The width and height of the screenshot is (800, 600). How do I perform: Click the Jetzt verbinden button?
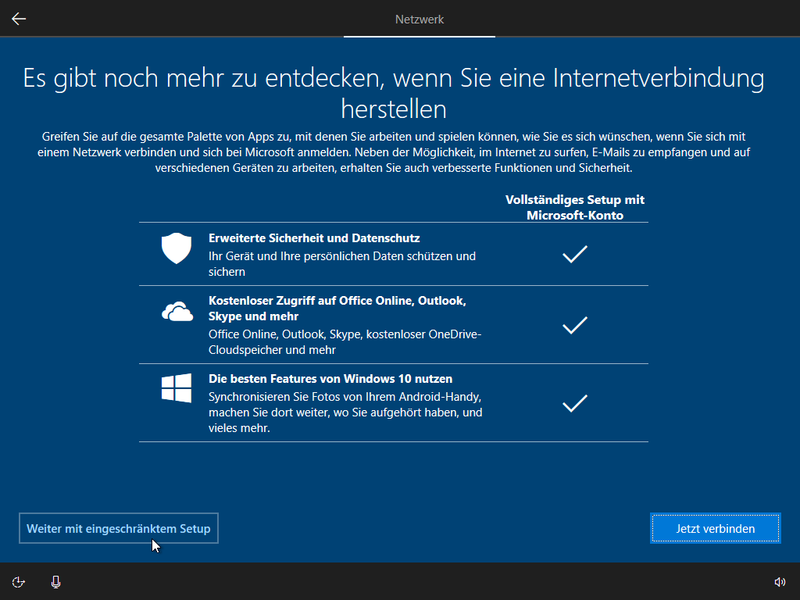715,528
